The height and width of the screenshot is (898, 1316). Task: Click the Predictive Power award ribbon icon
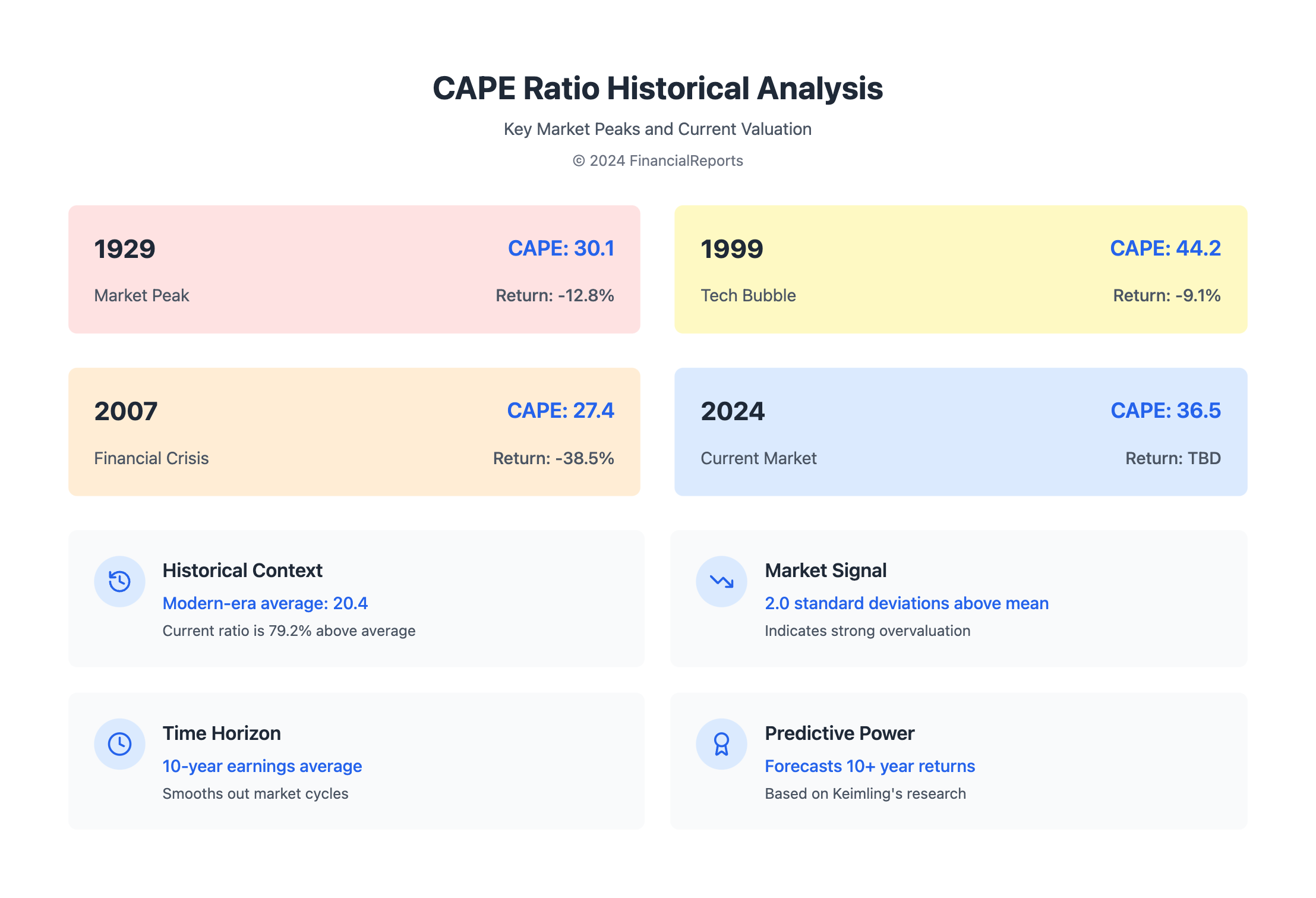pyautogui.click(x=721, y=744)
